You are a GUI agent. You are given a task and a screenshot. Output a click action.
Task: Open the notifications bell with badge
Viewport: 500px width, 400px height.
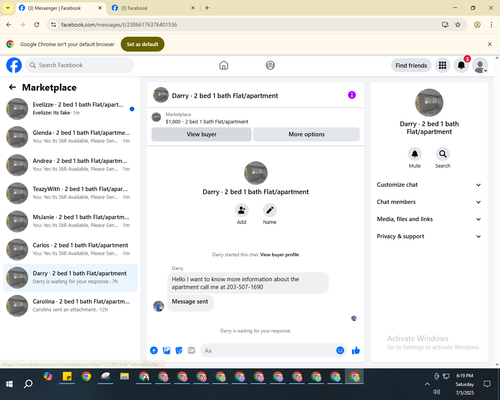pos(461,65)
